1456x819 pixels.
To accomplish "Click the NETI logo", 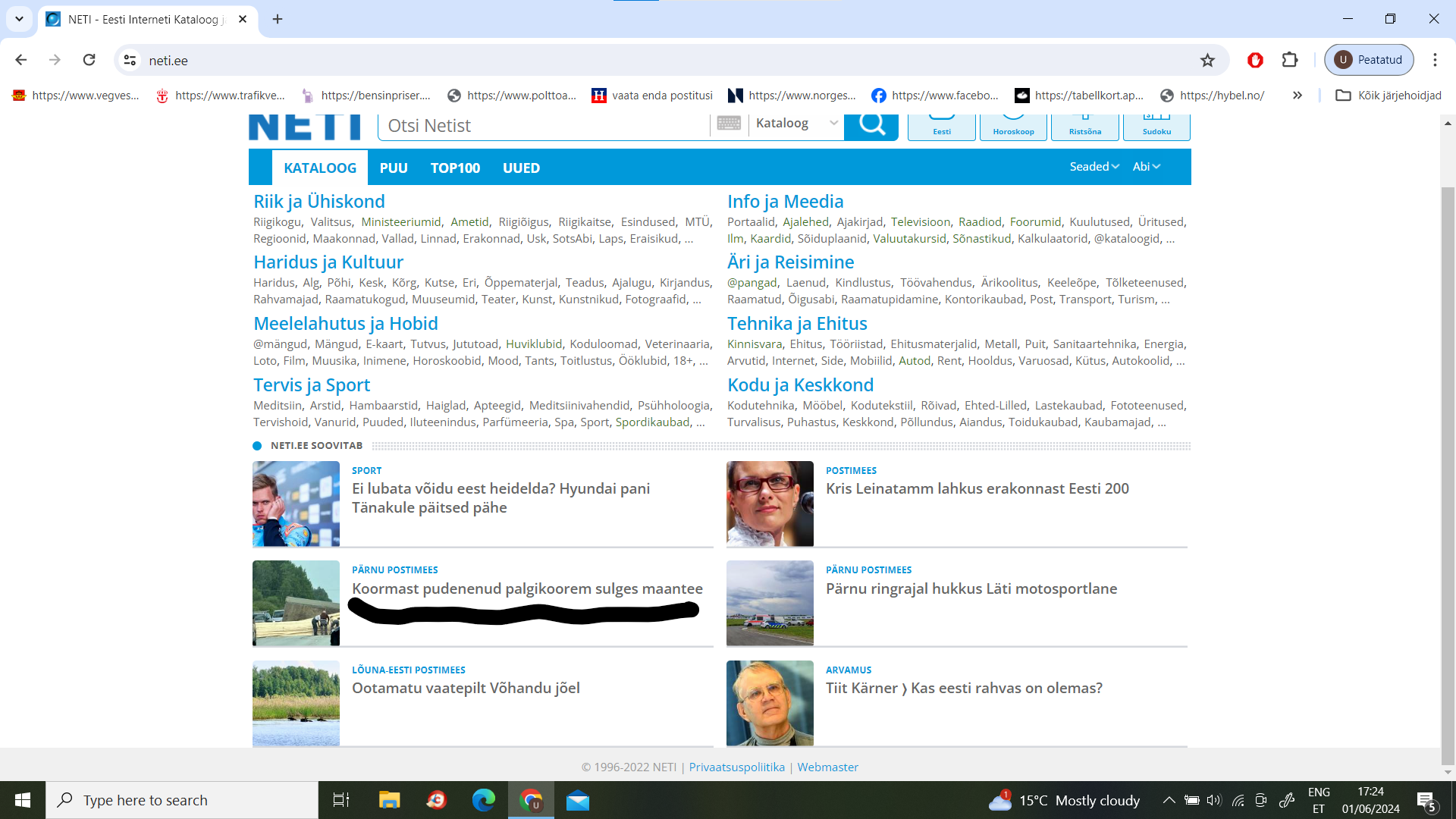I will point(305,127).
